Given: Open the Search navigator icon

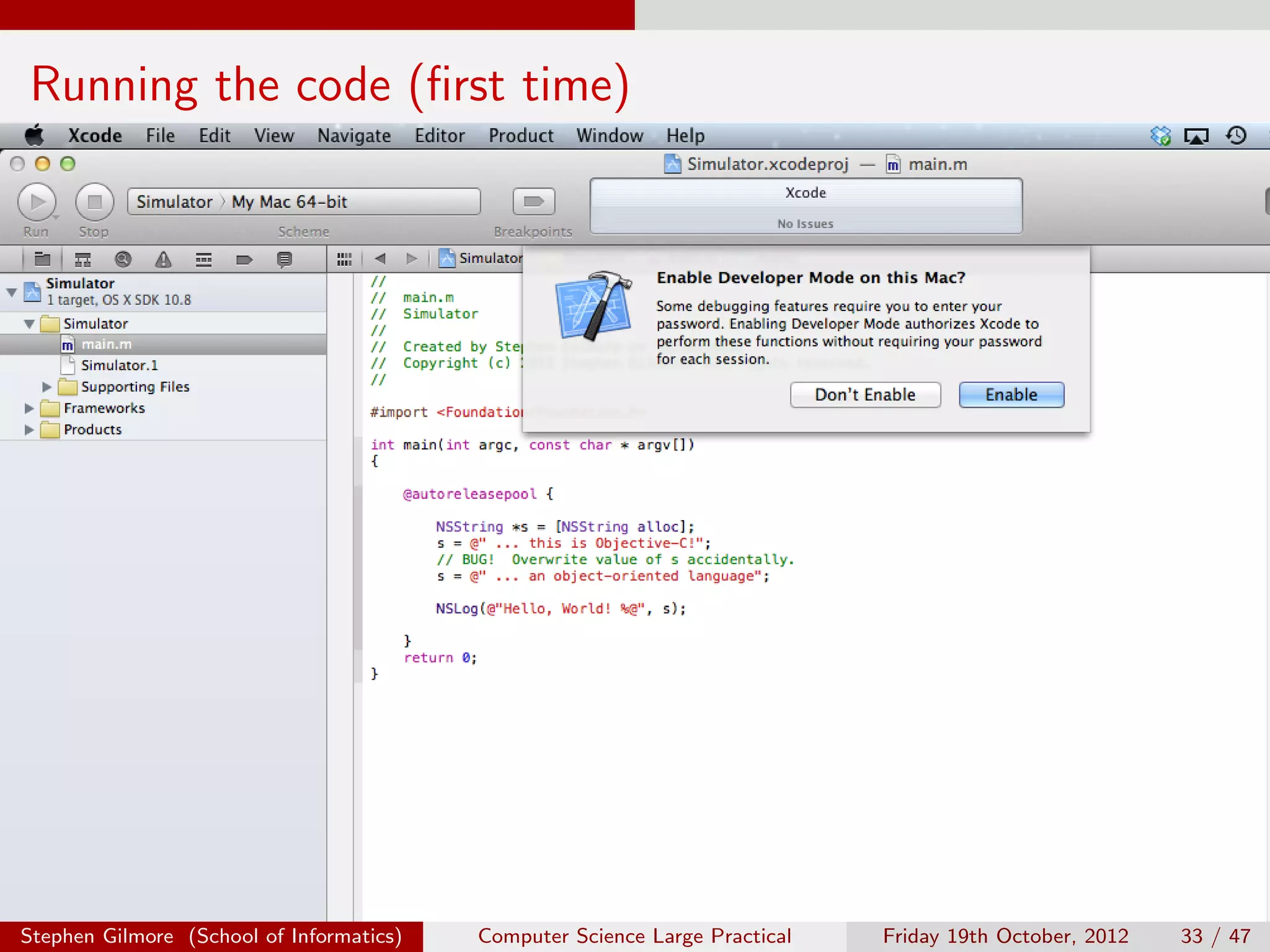Looking at the screenshot, I should 123,259.
